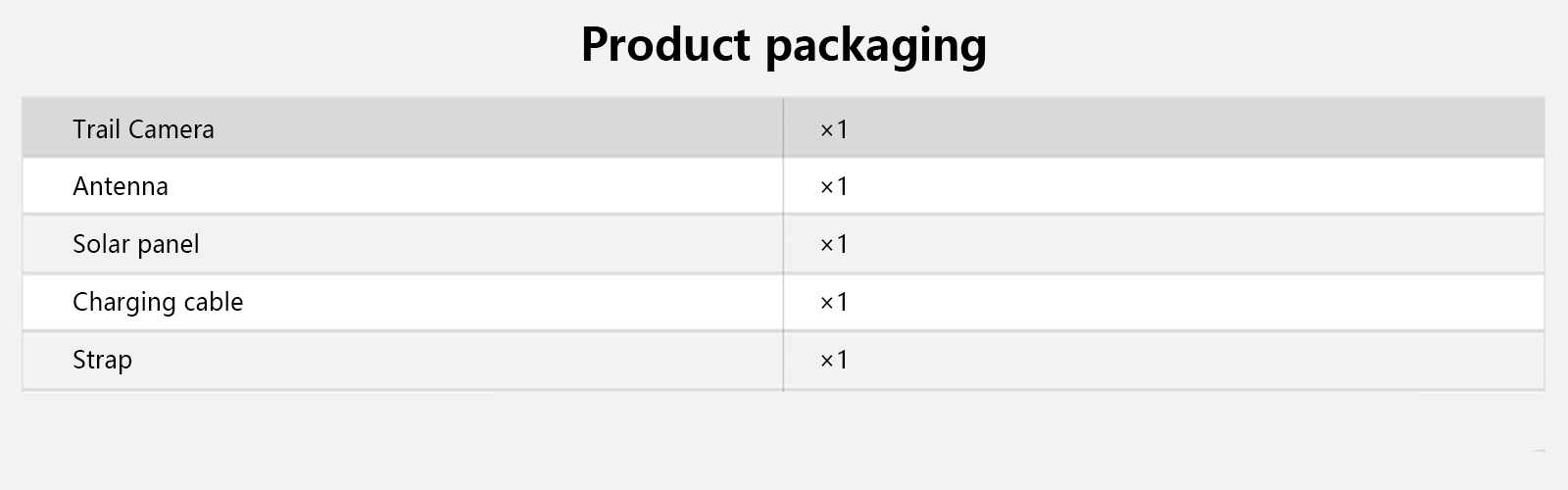Select the Strap item label
The image size is (1568, 490).
pos(102,361)
